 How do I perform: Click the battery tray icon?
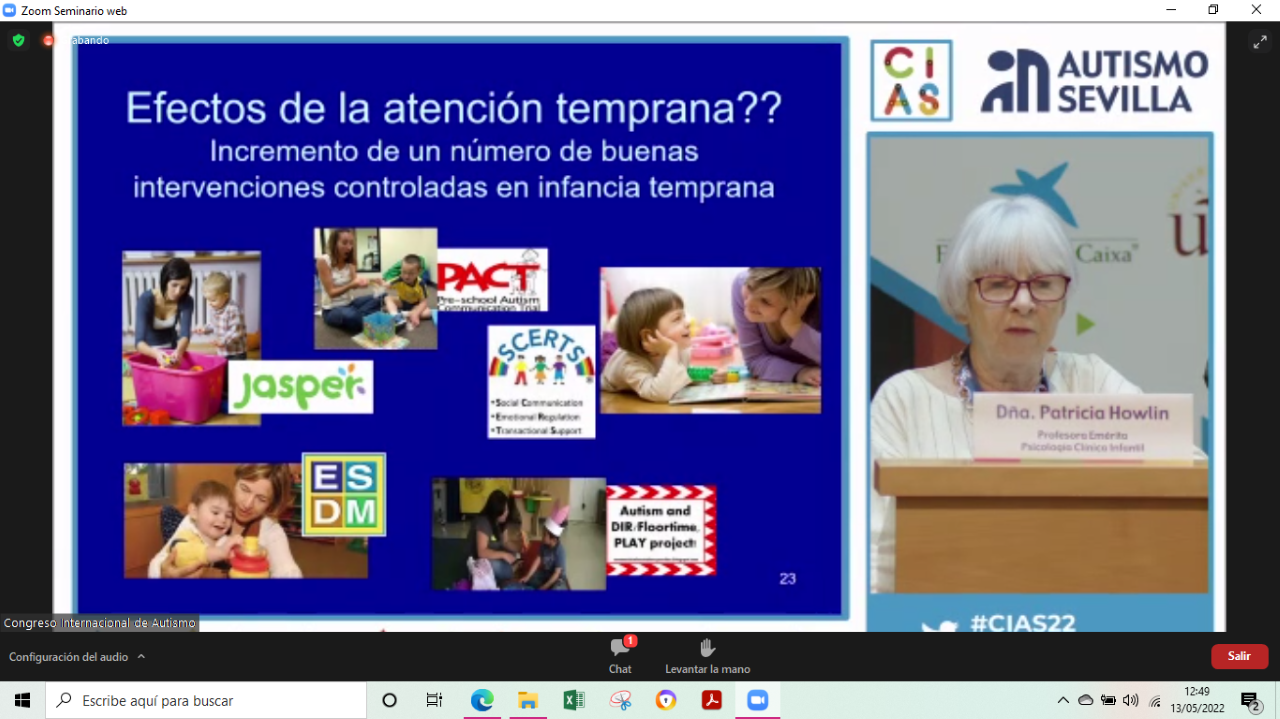click(1108, 700)
